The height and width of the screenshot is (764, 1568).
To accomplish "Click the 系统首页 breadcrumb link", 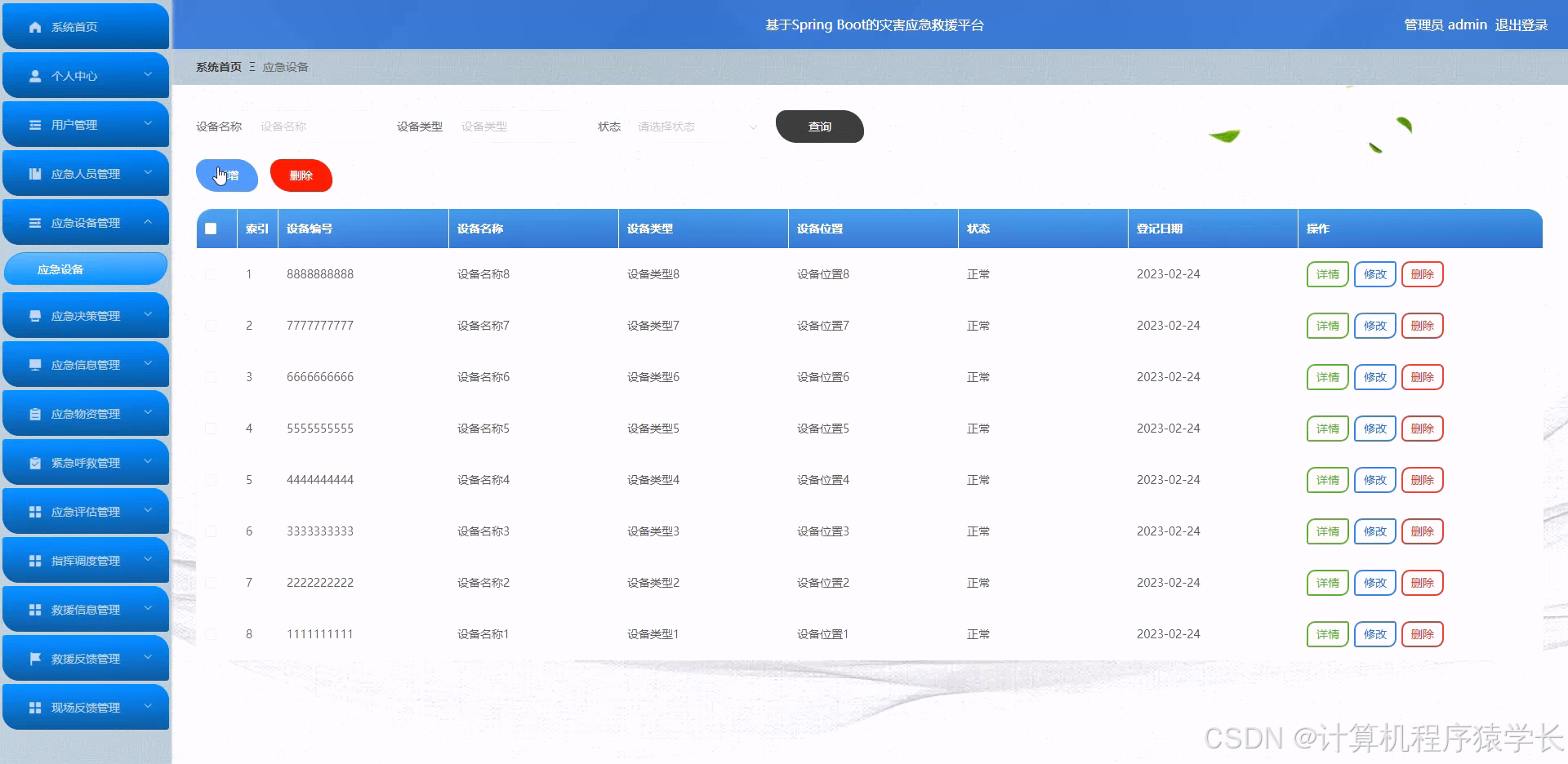I will (x=219, y=67).
